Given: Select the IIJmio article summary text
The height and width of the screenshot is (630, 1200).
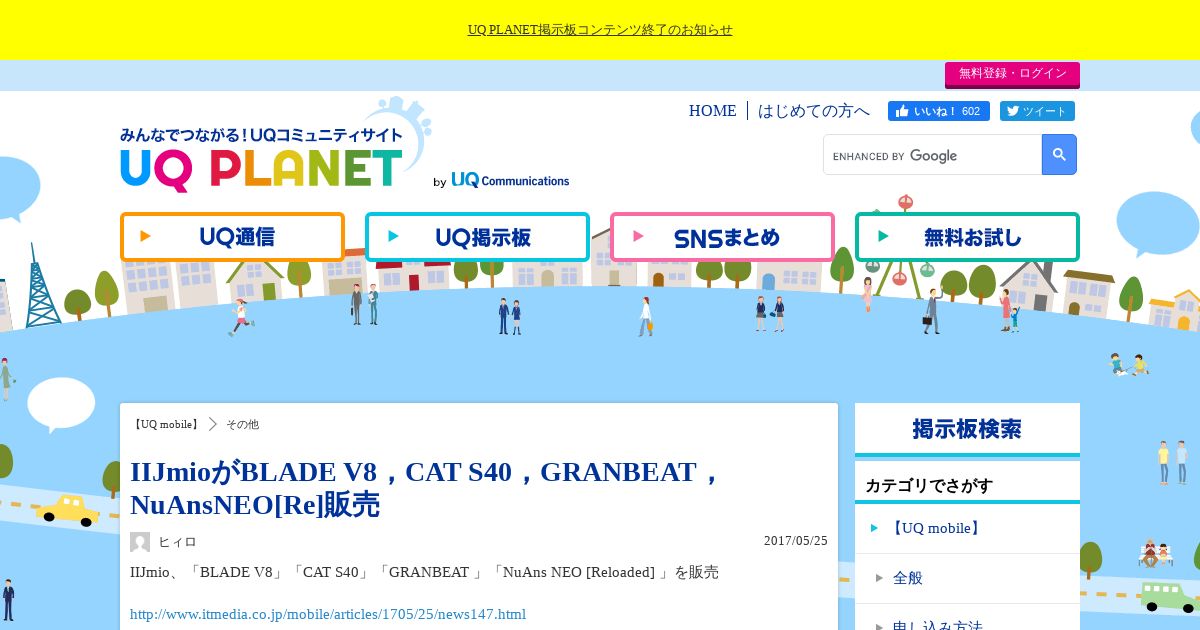Looking at the screenshot, I should [x=424, y=573].
